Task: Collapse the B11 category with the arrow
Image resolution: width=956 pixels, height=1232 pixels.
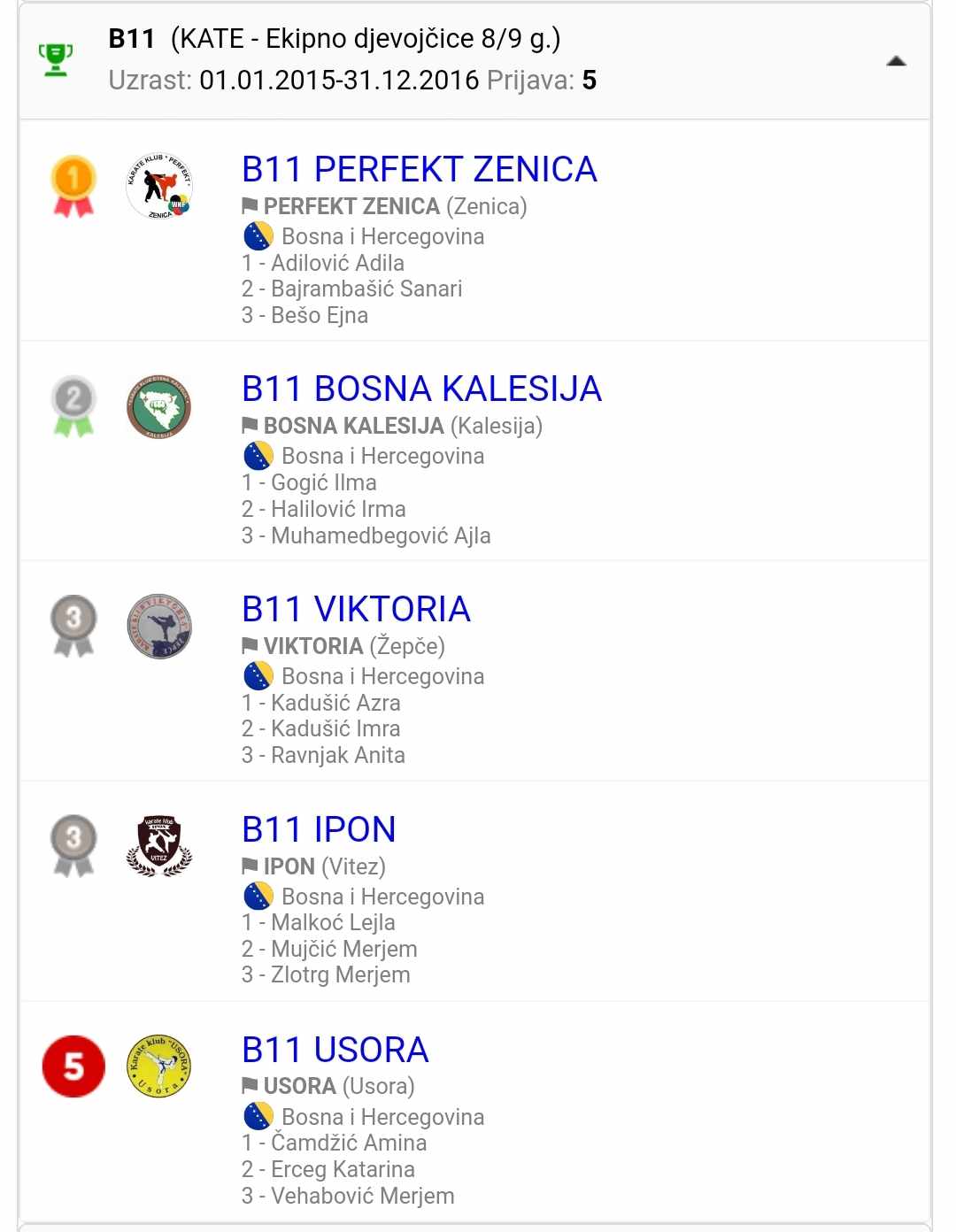Action: click(x=896, y=61)
